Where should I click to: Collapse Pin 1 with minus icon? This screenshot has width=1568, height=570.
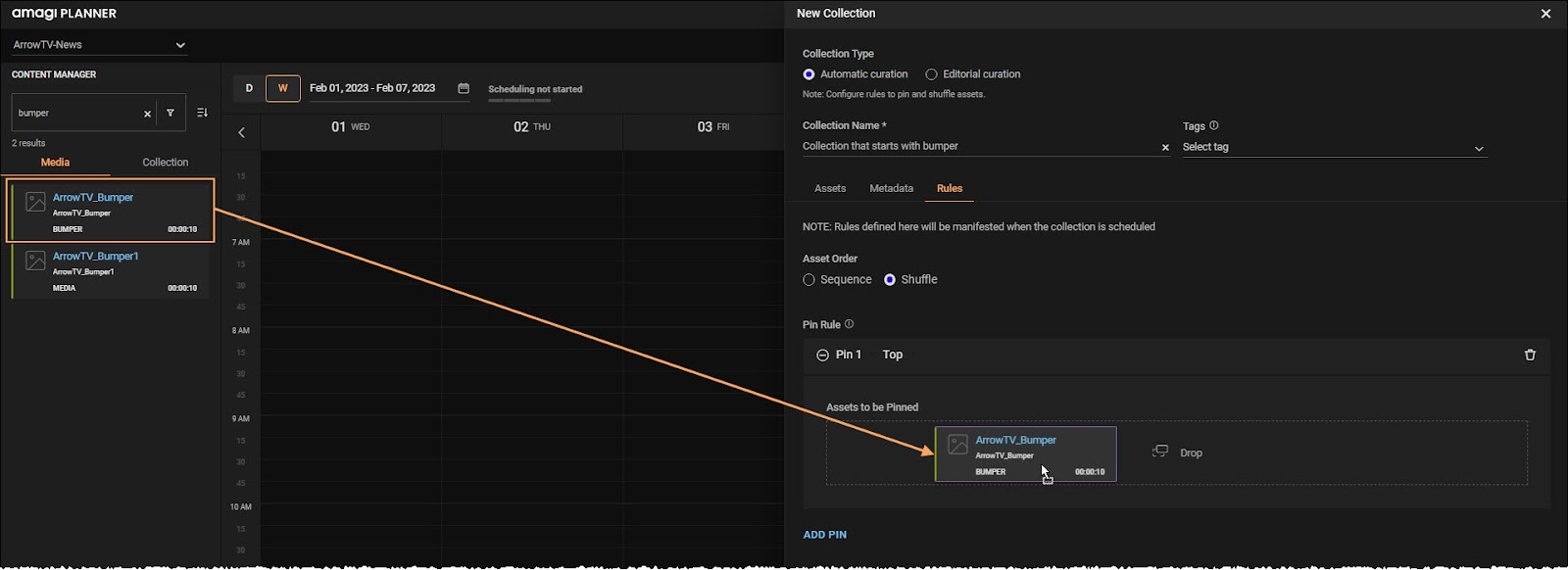pos(822,355)
